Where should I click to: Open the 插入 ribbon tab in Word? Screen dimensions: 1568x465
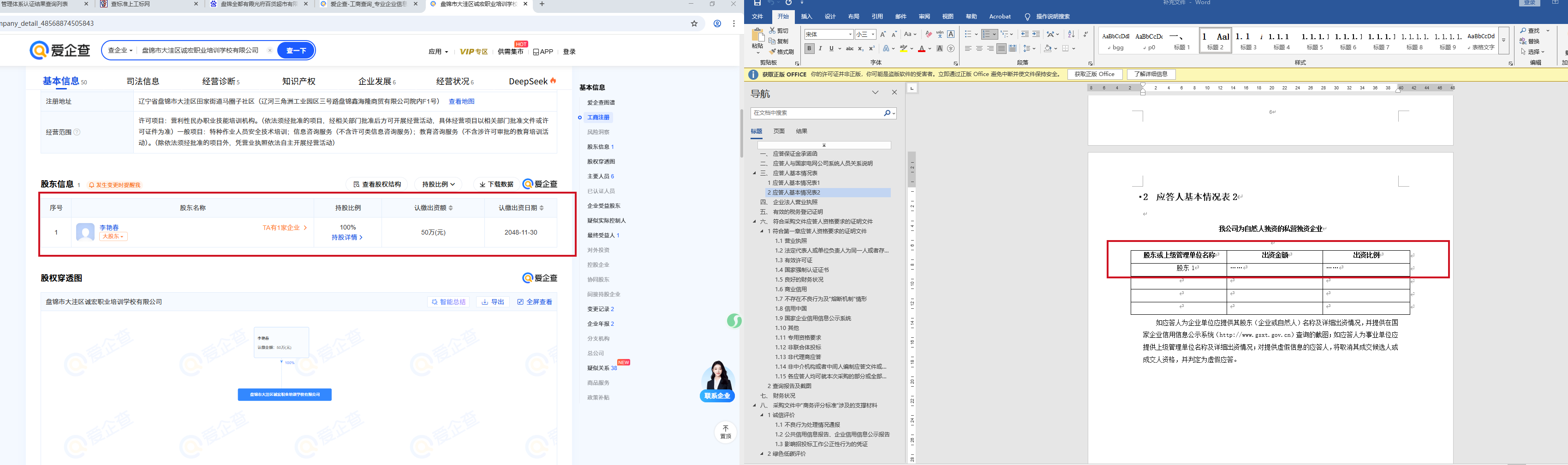tap(806, 17)
